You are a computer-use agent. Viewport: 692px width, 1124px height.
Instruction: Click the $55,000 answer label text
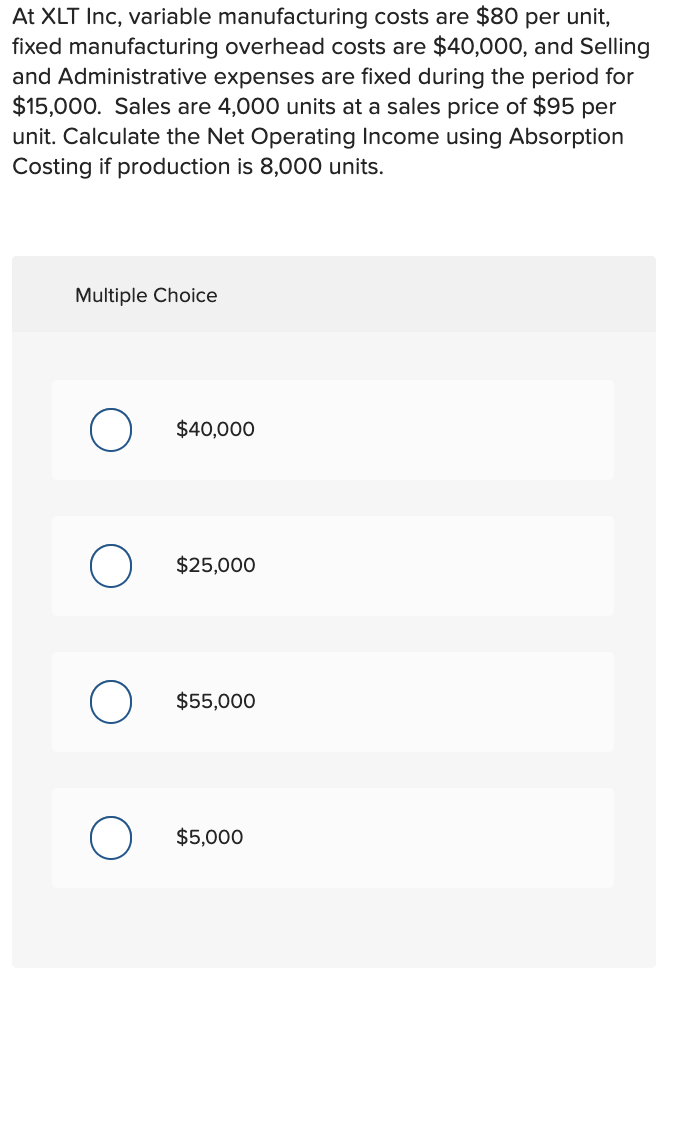click(215, 701)
